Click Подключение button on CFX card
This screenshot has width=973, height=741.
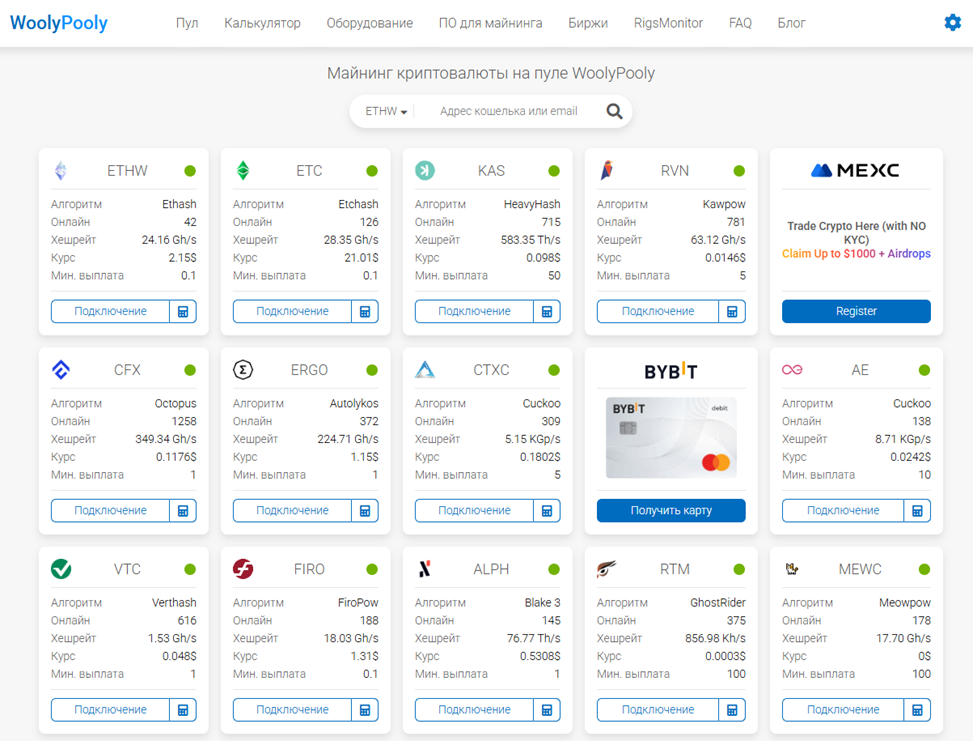click(x=110, y=511)
